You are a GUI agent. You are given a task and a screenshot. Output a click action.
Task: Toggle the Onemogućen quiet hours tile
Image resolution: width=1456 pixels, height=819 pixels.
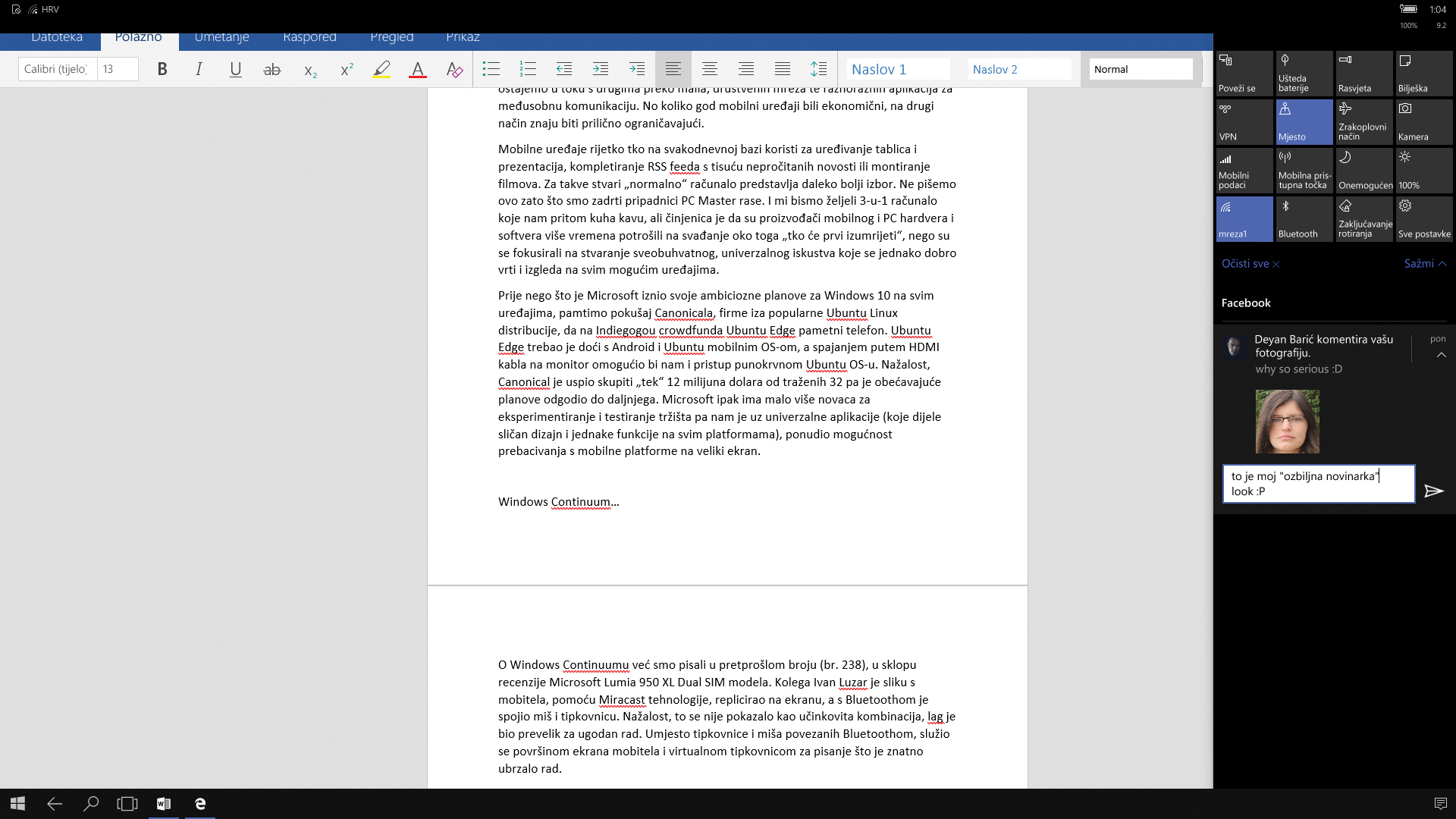(x=1364, y=171)
